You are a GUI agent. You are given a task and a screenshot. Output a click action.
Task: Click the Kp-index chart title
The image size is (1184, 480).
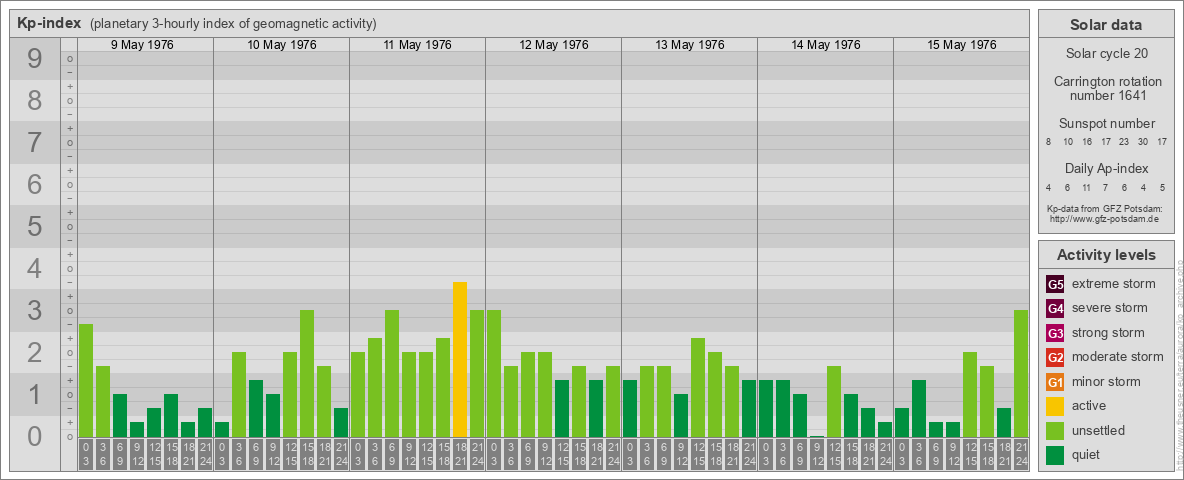click(50, 23)
